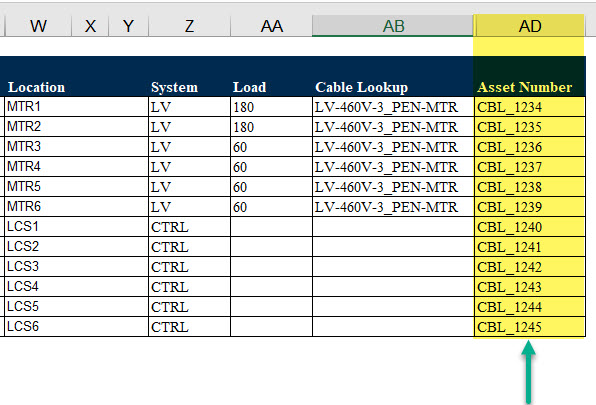Click the Location header cell

point(76,76)
